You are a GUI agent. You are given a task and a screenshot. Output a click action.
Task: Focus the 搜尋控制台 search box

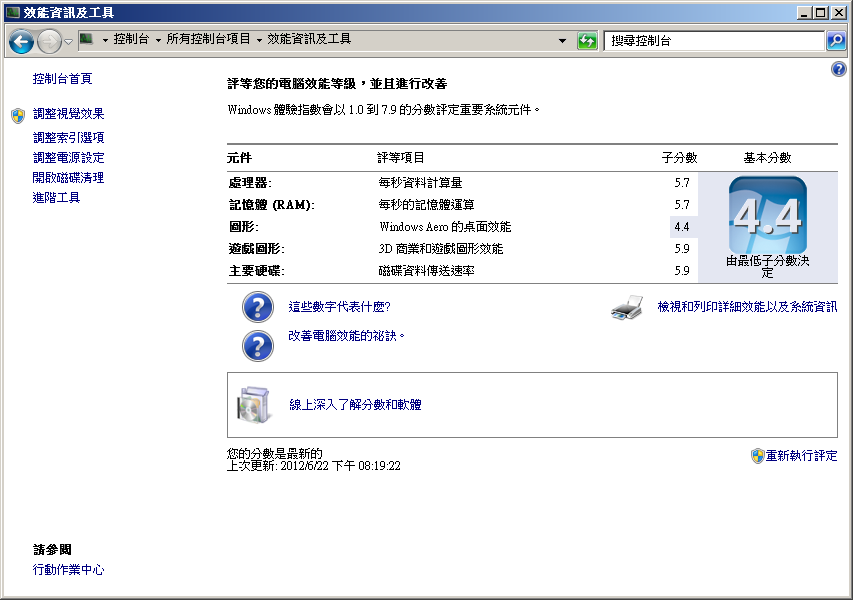pos(714,41)
